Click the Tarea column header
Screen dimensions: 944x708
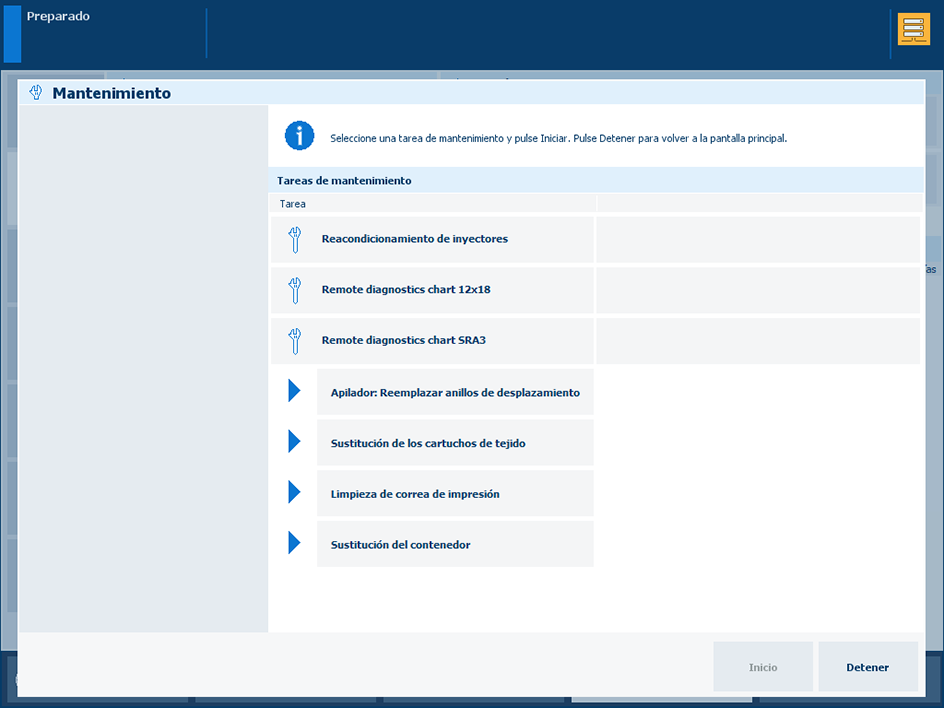(433, 203)
